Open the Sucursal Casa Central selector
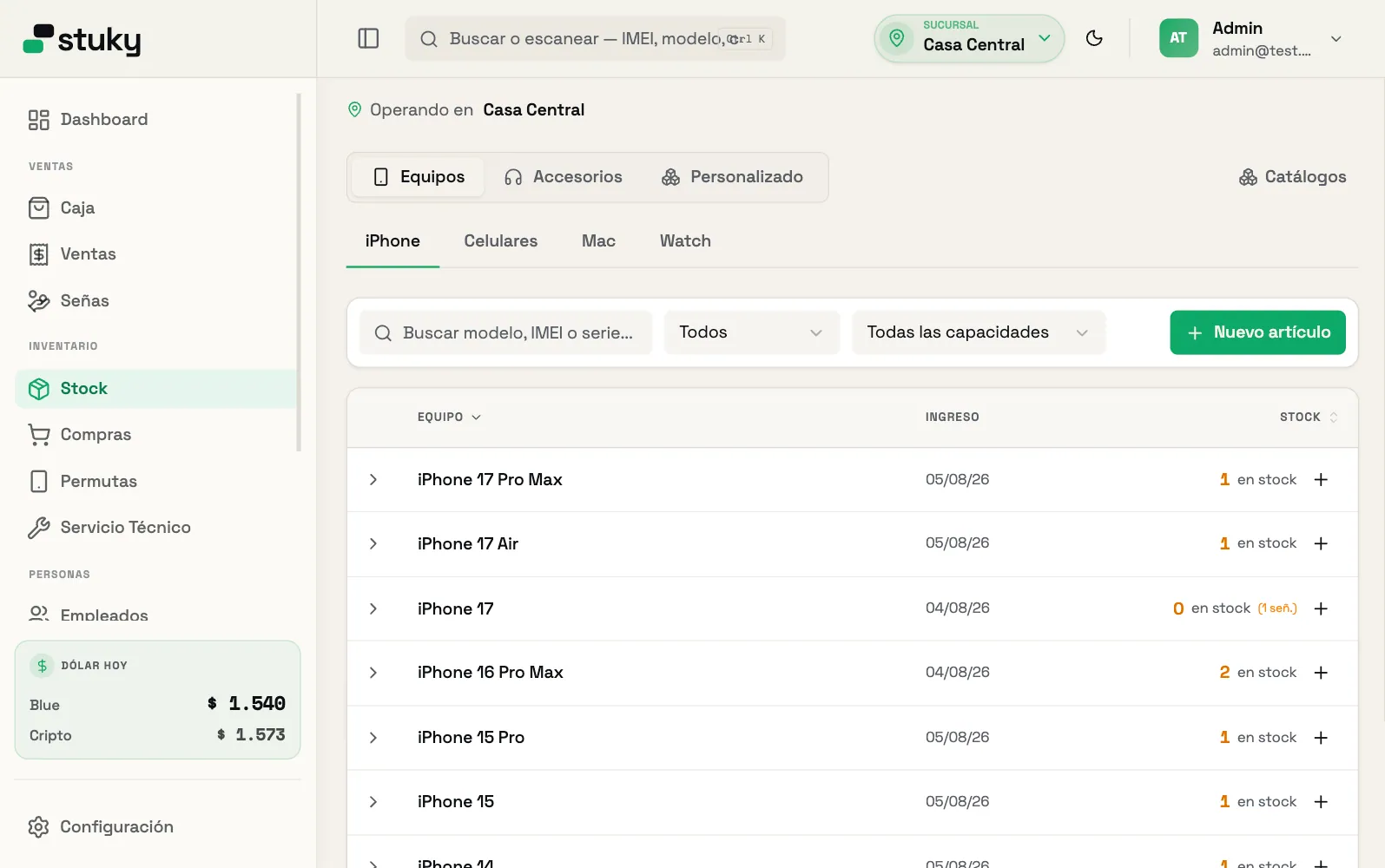Viewport: 1385px width, 868px height. click(x=969, y=38)
